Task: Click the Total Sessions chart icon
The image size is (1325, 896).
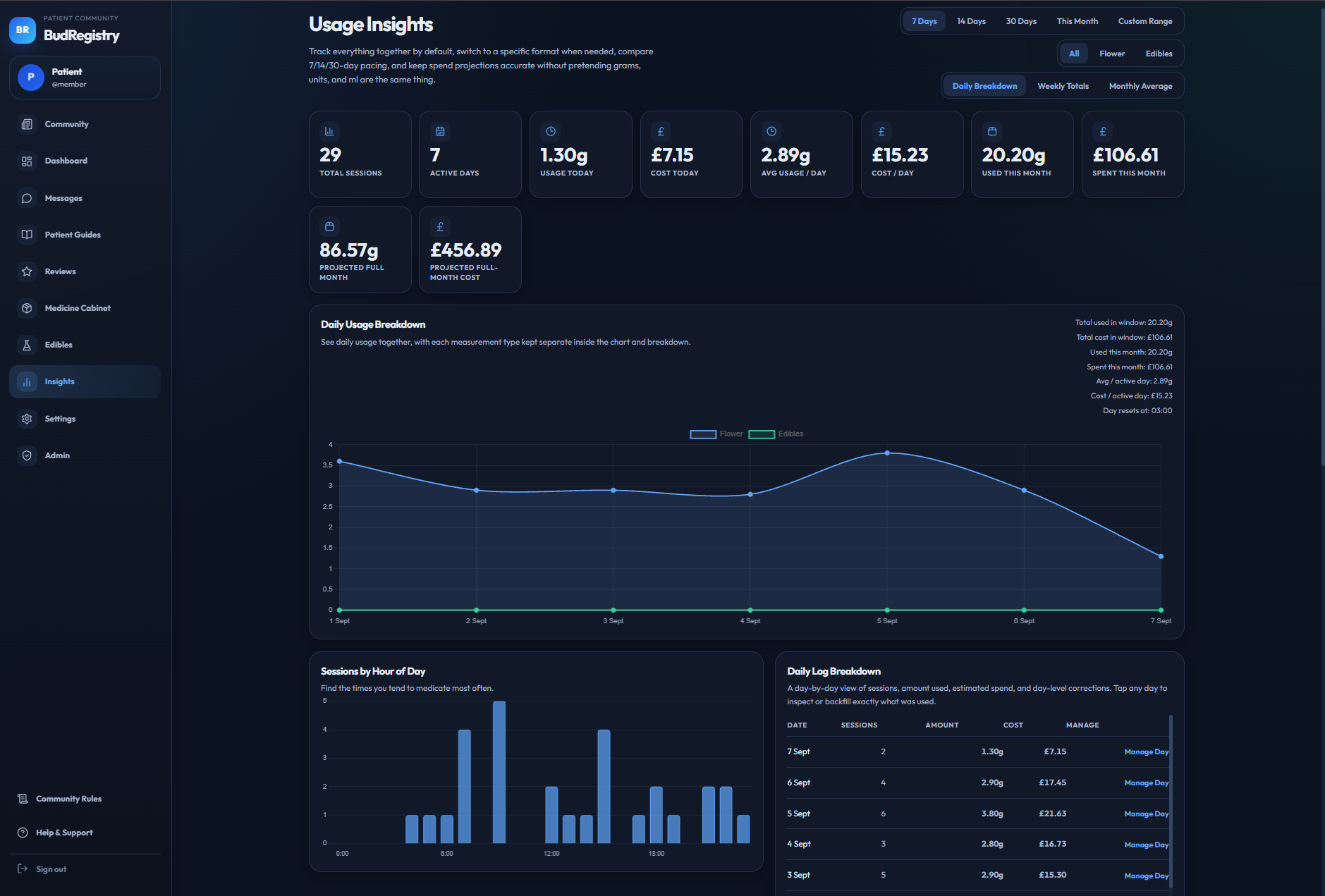Action: 329,131
